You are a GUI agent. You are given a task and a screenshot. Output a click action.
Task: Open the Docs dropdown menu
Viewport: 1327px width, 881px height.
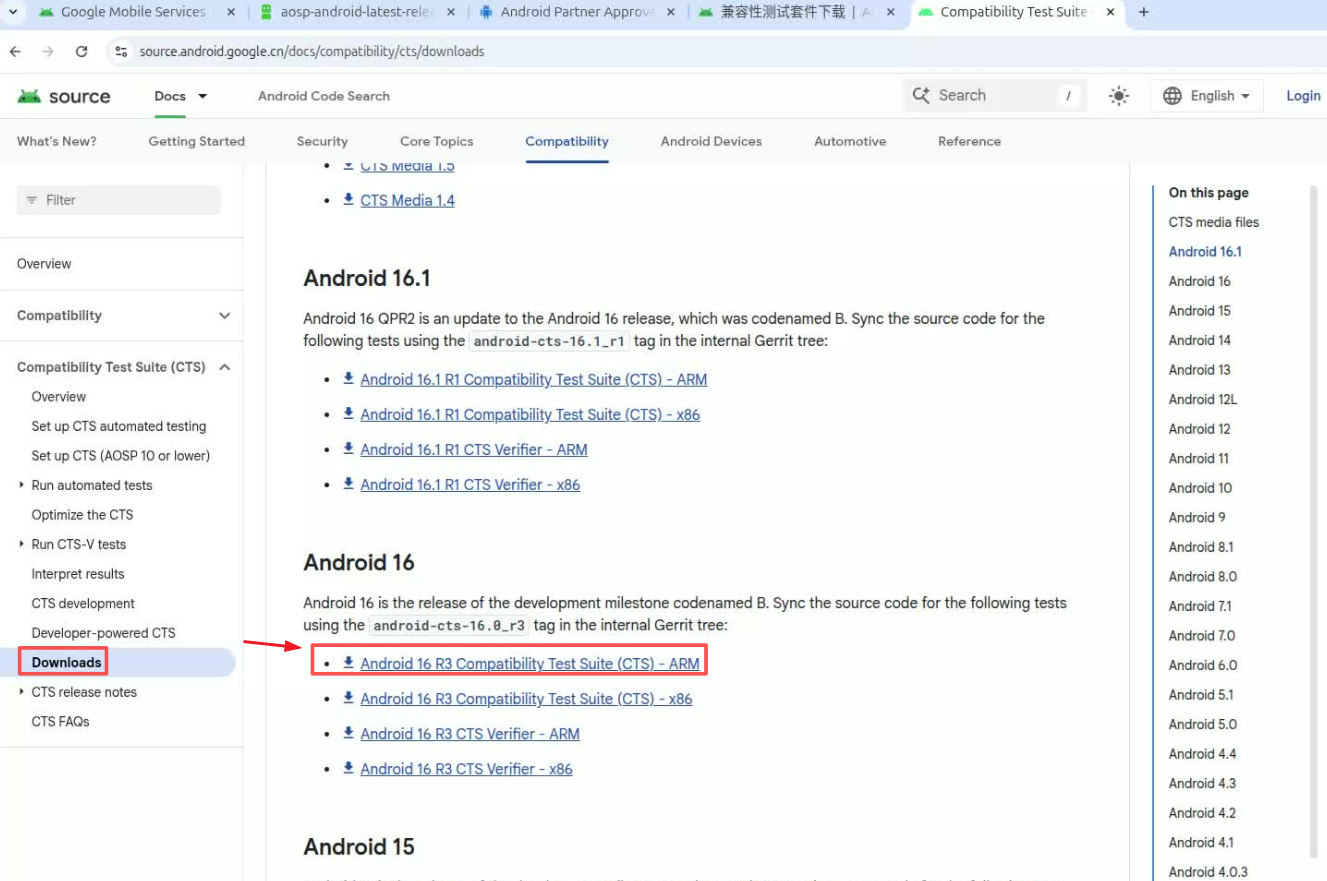(181, 96)
